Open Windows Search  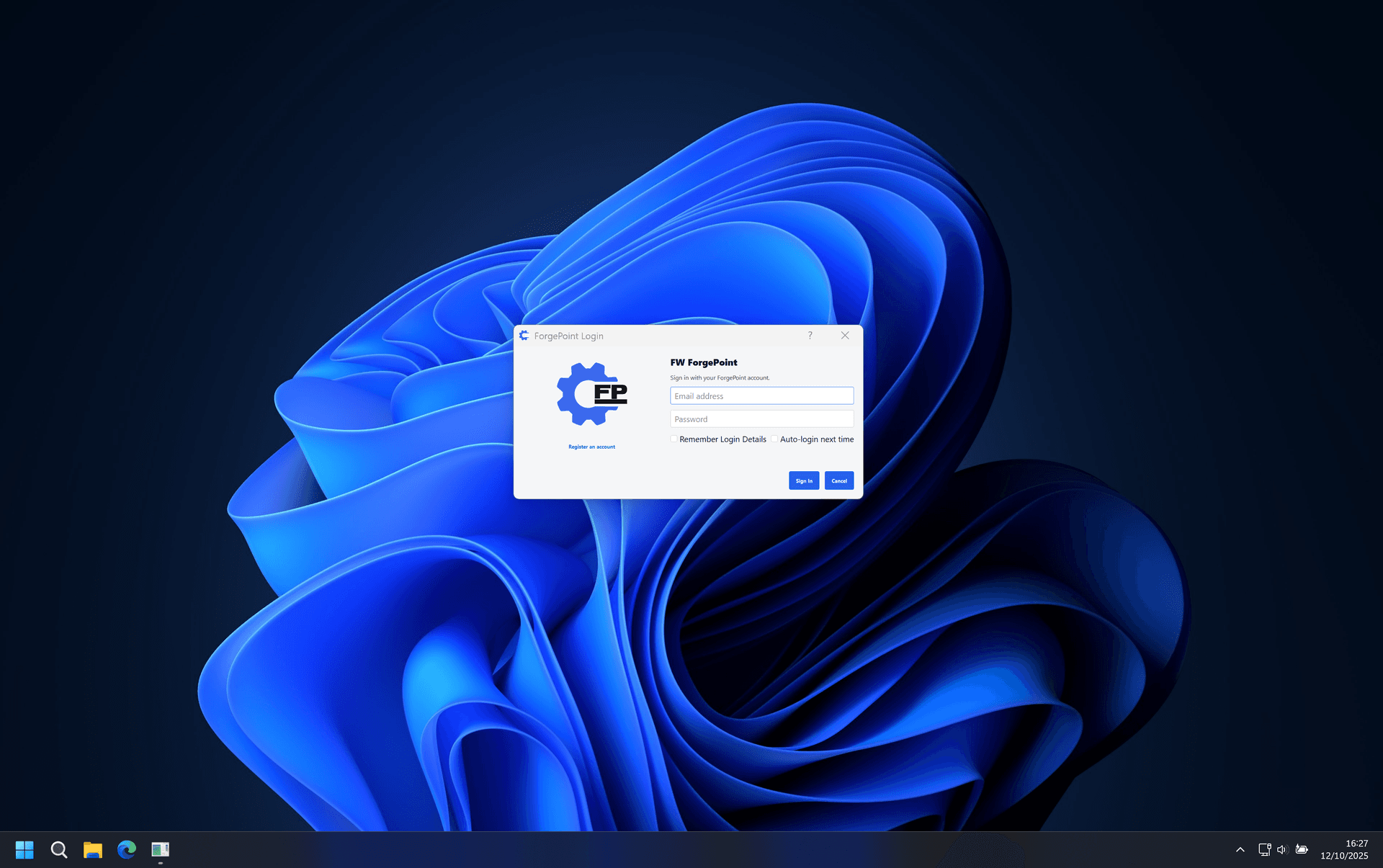[58, 850]
